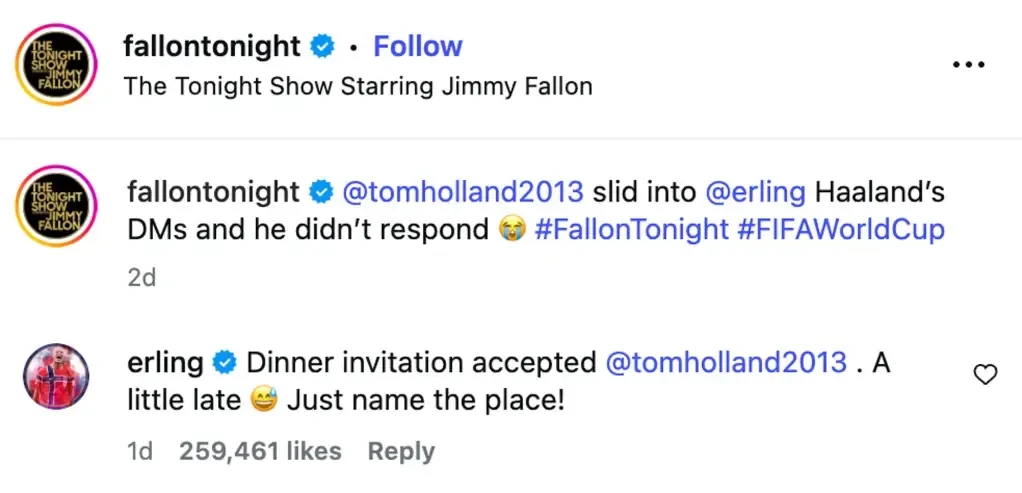Screen dimensions: 1022x493
Task: Click the fallontonight username in caption
Action: pyautogui.click(x=214, y=192)
